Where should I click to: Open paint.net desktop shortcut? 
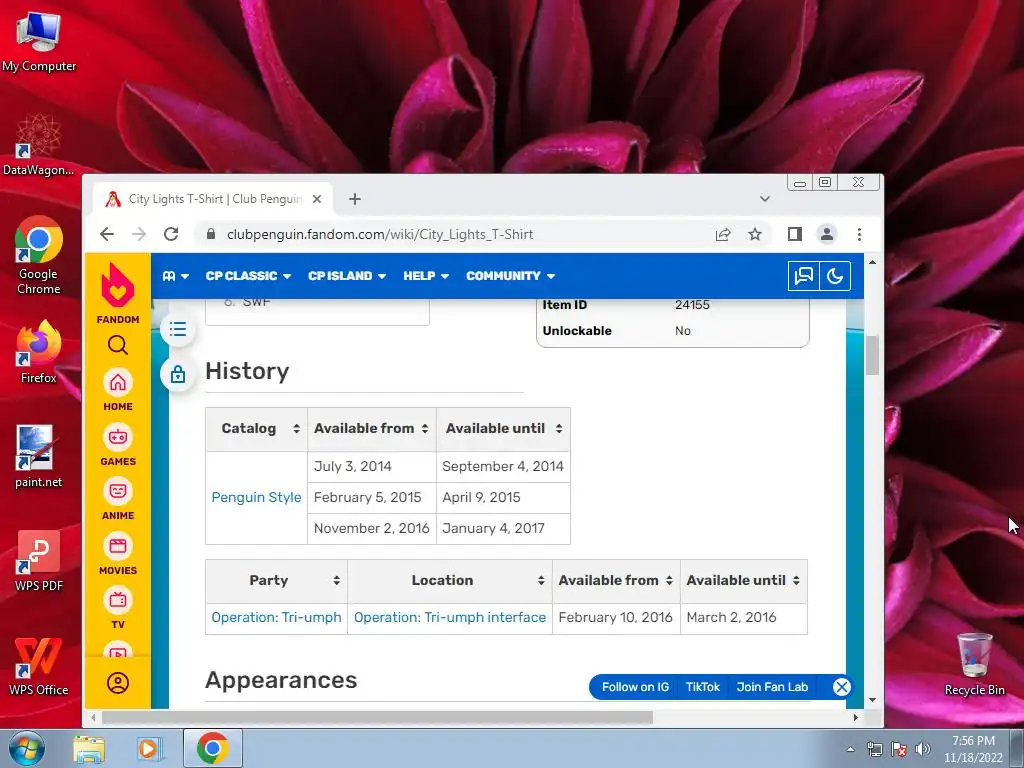[x=39, y=456]
